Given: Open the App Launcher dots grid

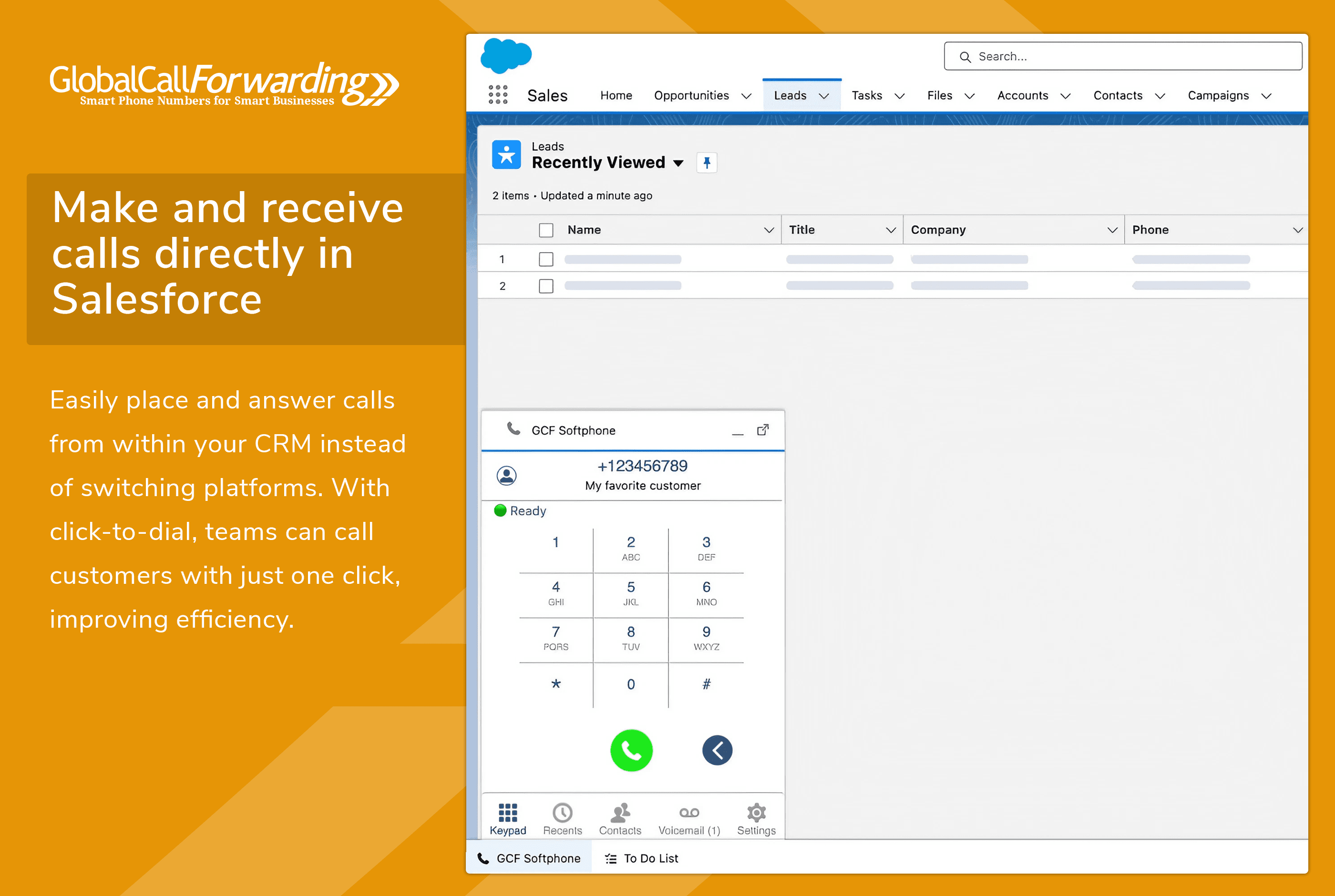Looking at the screenshot, I should coord(498,95).
